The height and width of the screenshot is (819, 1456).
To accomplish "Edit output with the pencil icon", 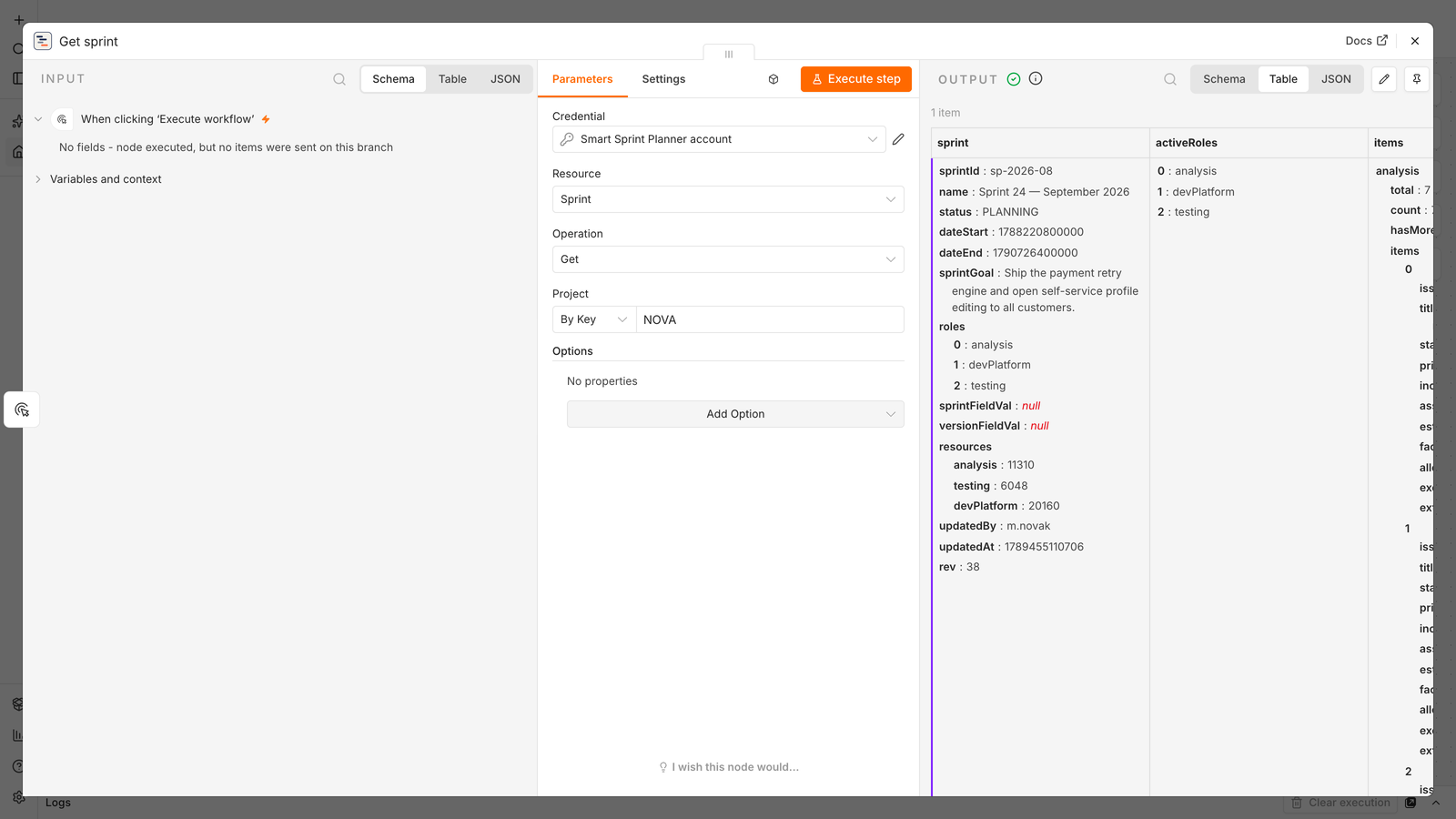I will click(1384, 79).
